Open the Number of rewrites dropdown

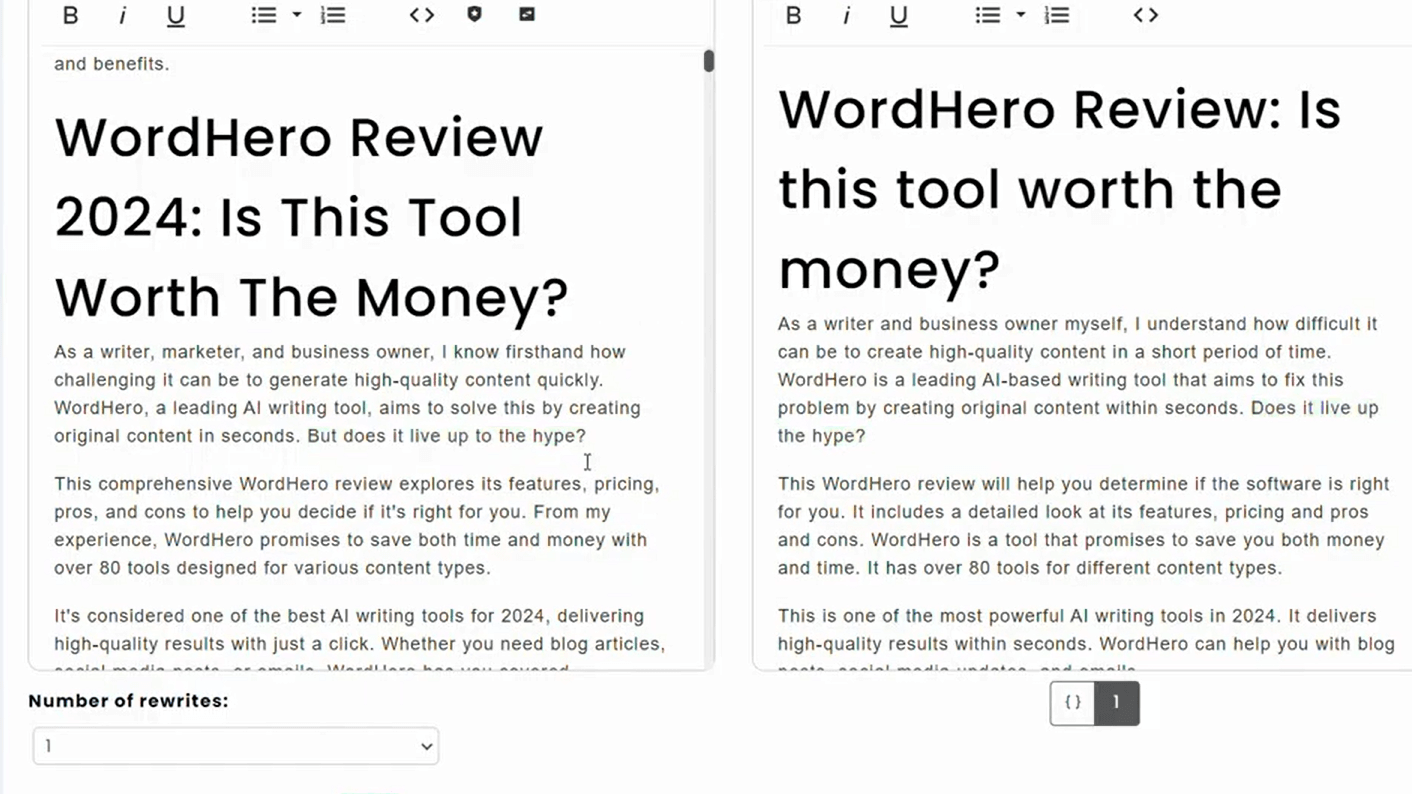click(x=236, y=746)
